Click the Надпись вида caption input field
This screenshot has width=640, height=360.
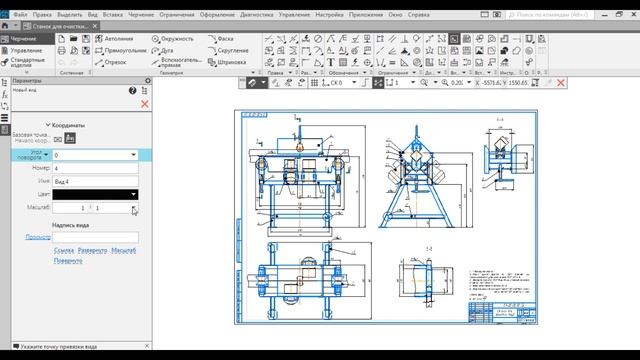pos(95,237)
